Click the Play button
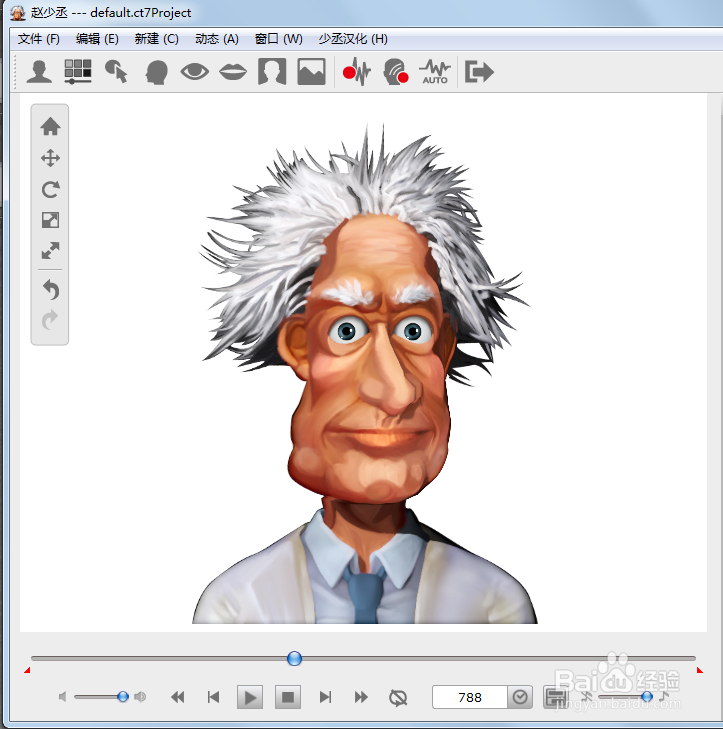The width and height of the screenshot is (723, 729). (250, 697)
